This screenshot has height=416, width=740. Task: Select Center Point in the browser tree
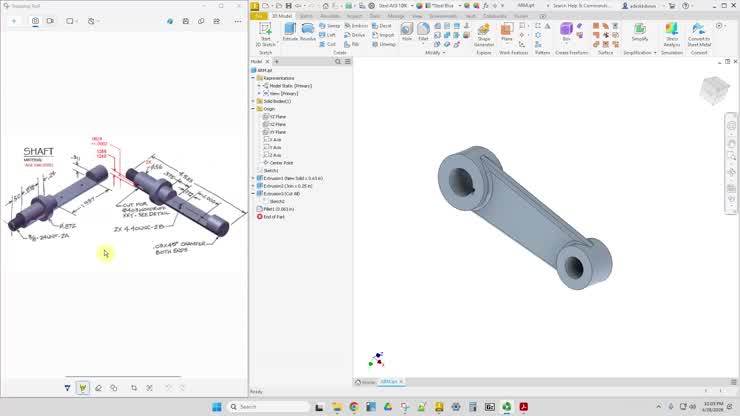point(278,162)
